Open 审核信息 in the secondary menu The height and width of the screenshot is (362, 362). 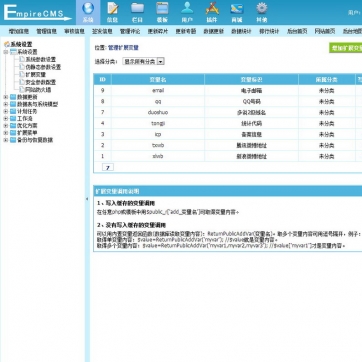(74, 32)
